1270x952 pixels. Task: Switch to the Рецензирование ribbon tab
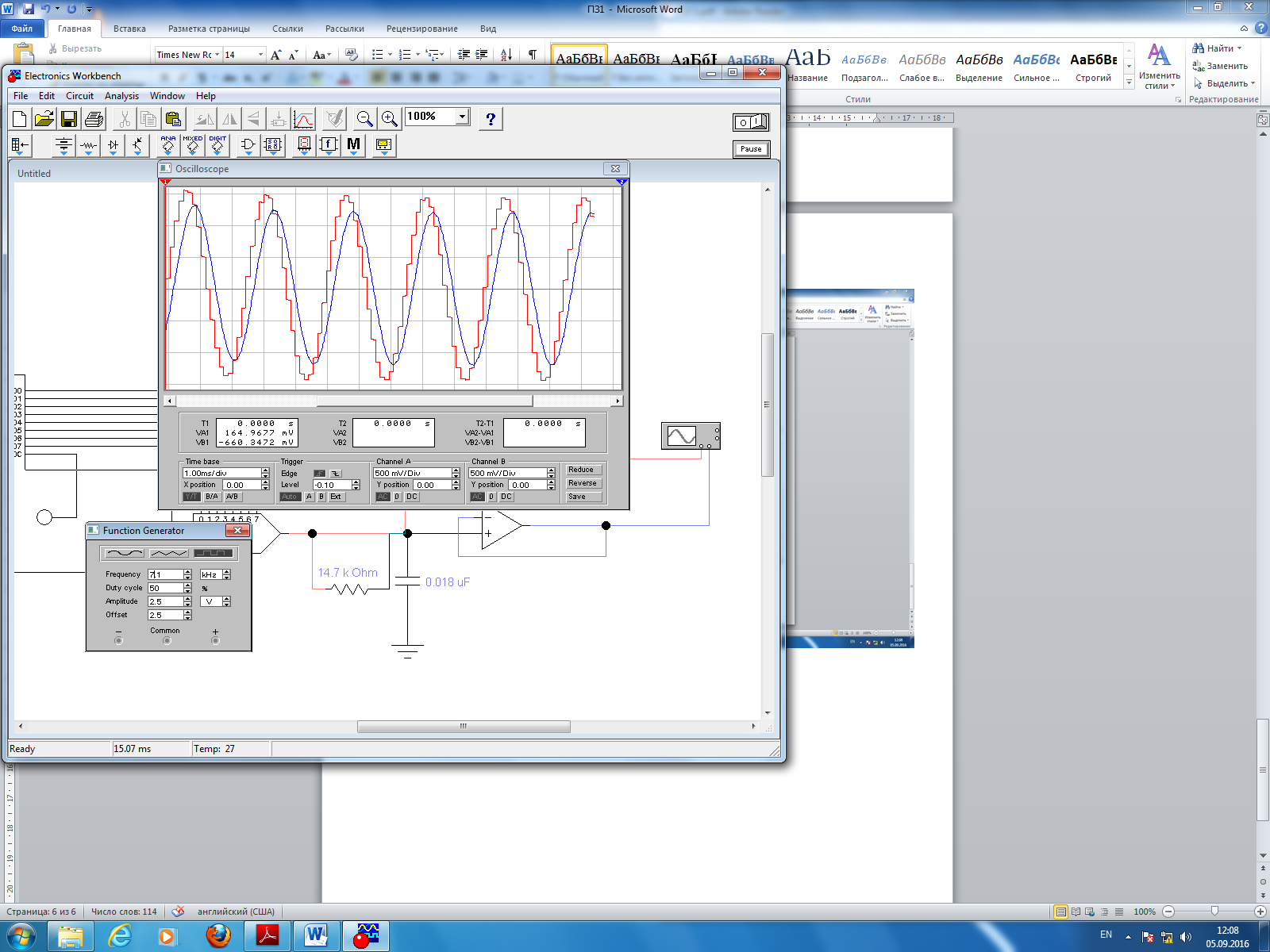[421, 29]
